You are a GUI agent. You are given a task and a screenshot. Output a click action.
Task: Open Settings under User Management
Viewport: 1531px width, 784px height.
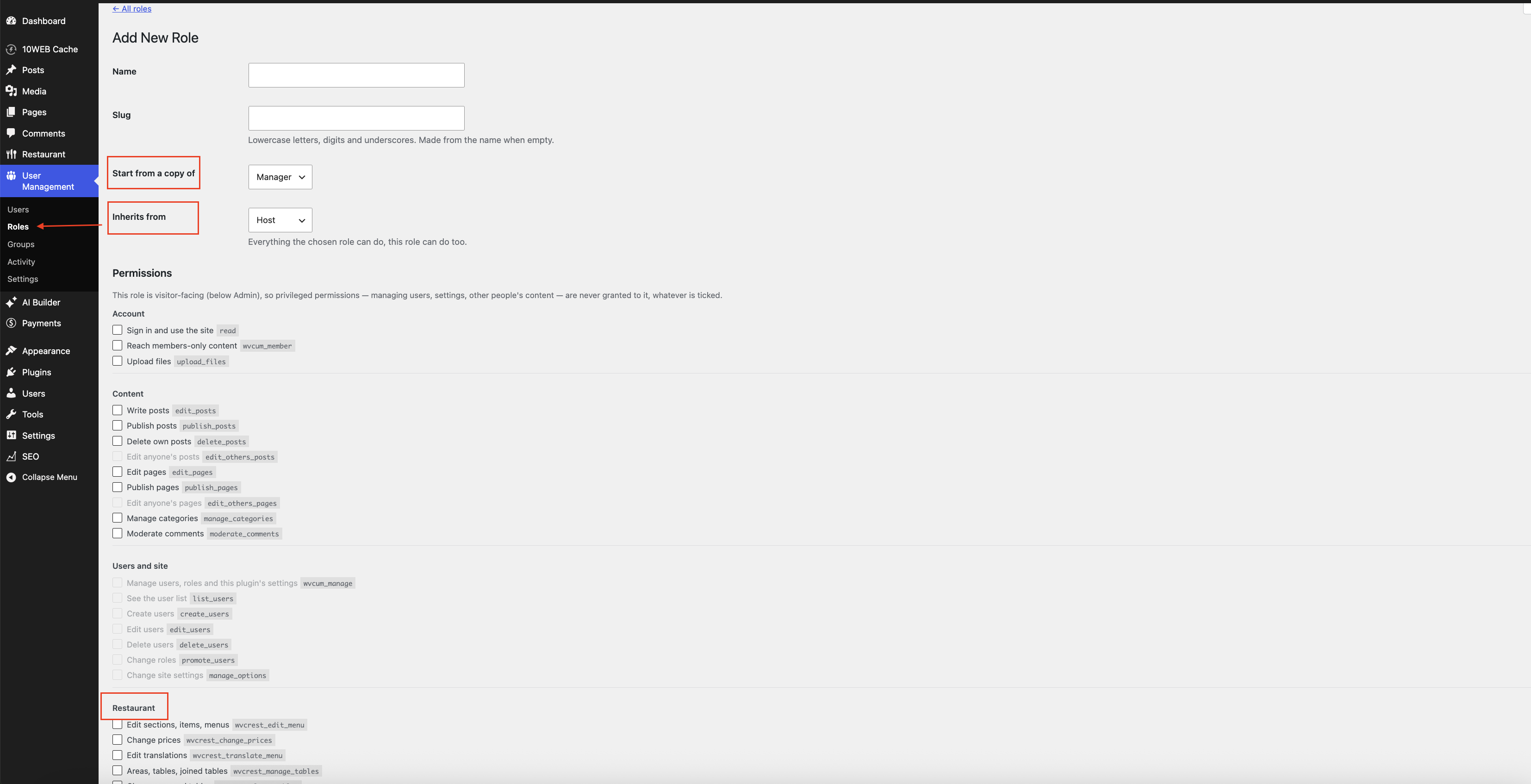23,279
